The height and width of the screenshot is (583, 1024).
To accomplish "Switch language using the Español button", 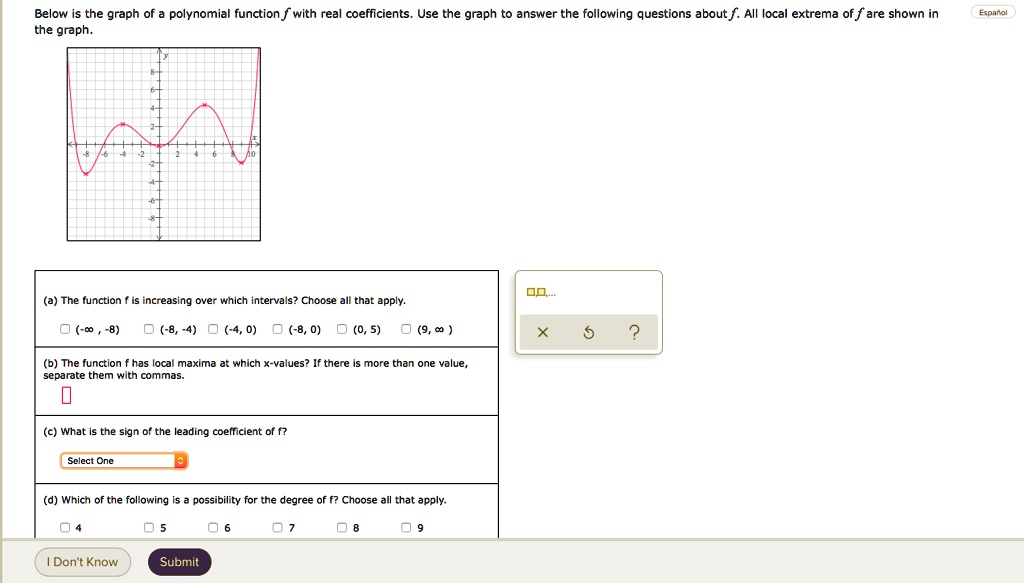I will tap(991, 11).
